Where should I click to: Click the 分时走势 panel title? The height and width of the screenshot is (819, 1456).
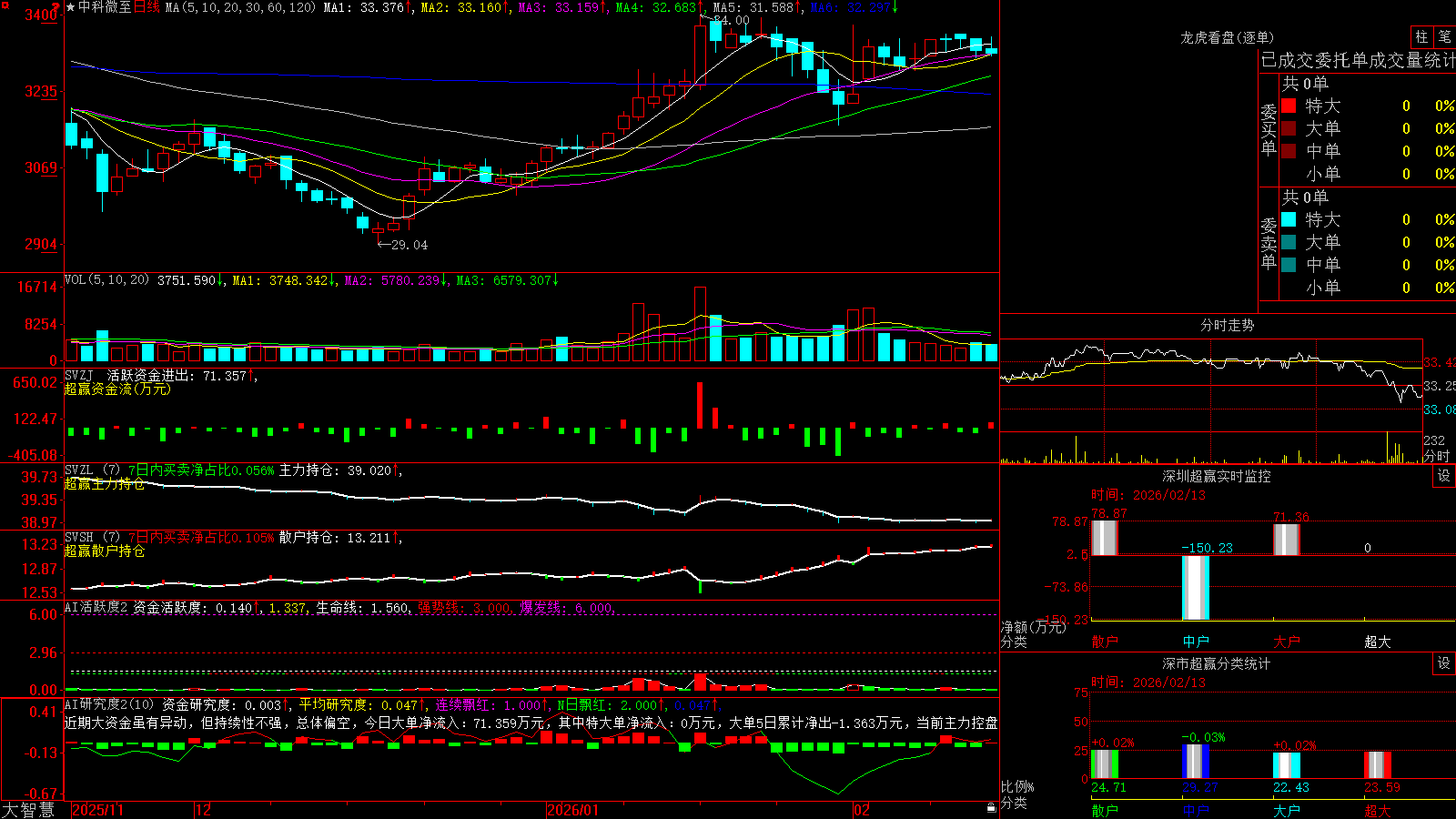1227,325
